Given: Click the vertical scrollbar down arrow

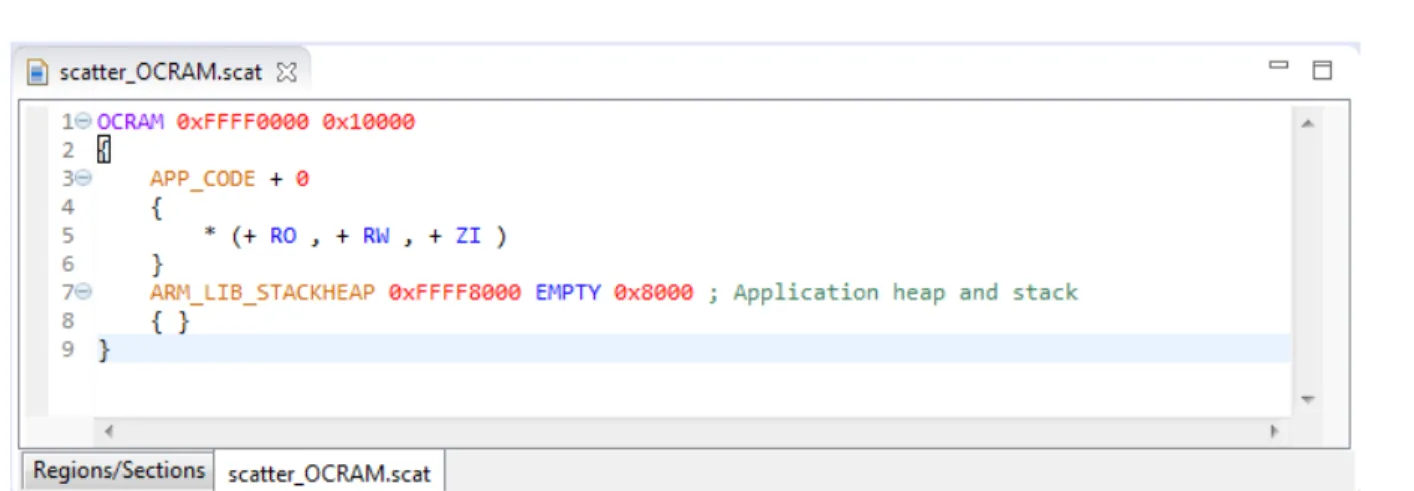Looking at the screenshot, I should click(1306, 399).
